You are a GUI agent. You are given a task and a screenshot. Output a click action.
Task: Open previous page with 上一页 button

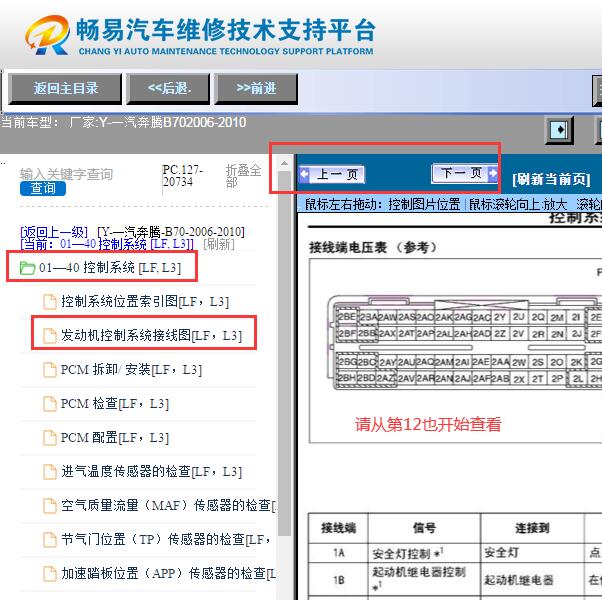332,175
